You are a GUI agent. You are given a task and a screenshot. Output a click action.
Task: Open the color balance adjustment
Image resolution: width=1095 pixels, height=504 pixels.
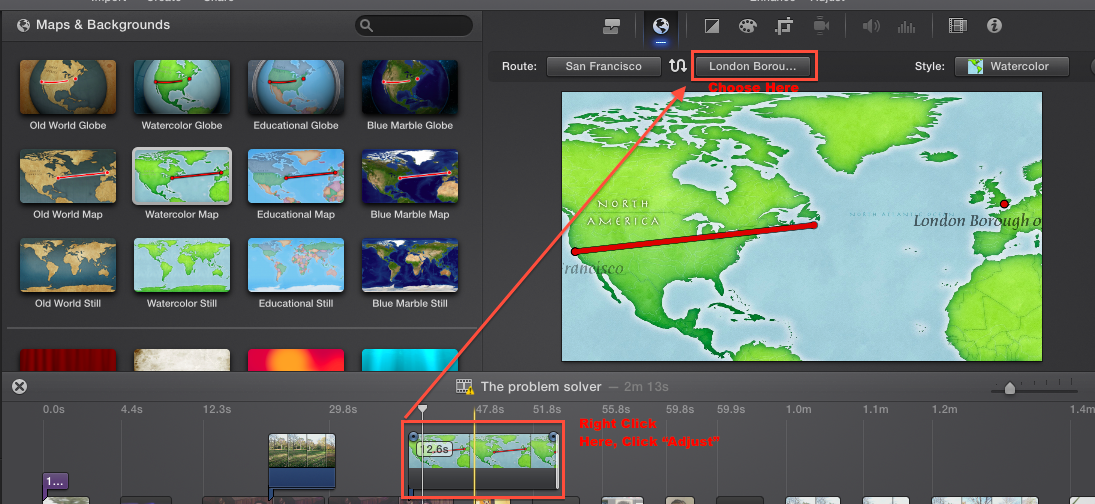712,27
